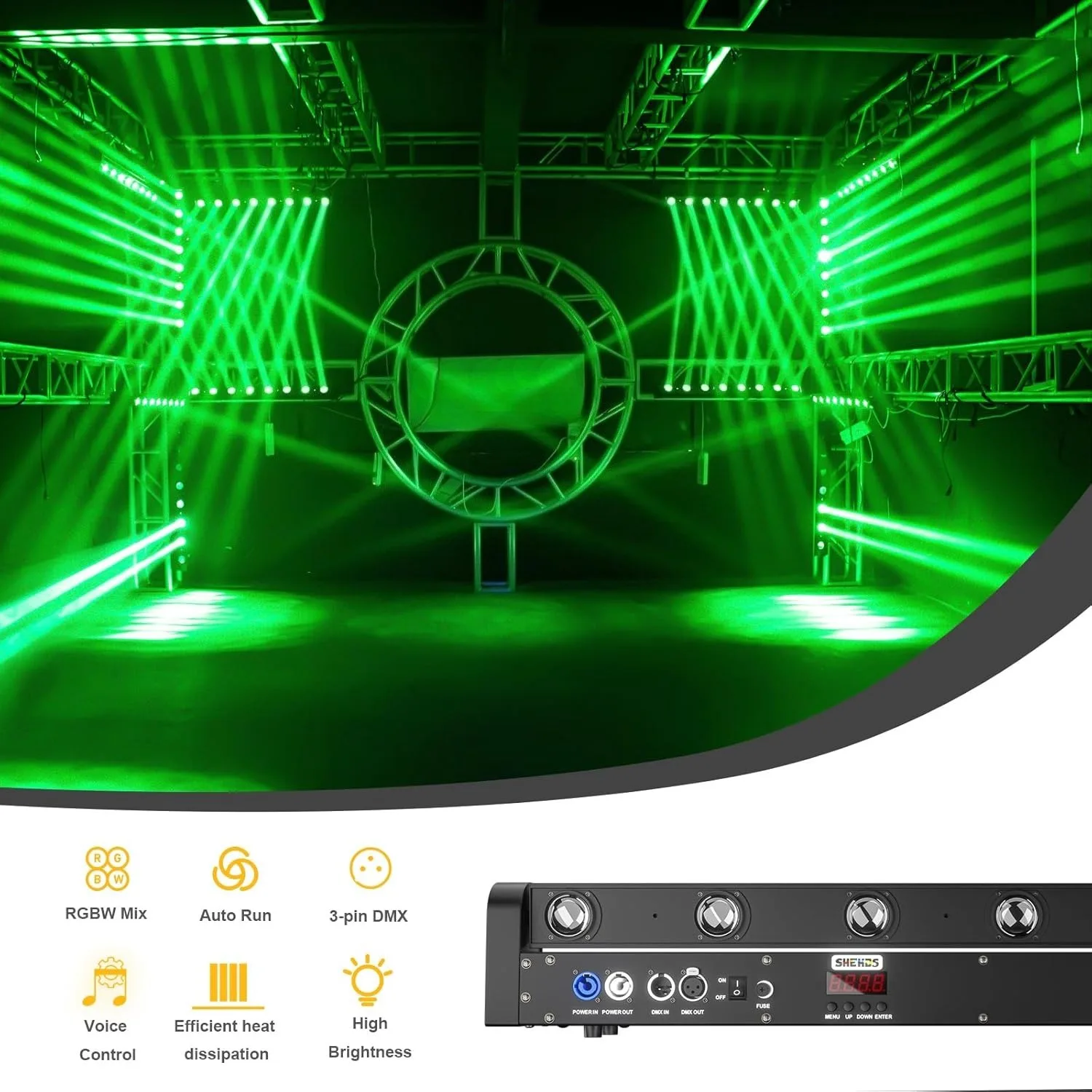
Task: Push the DOWN button under the display
Action: [x=865, y=1006]
